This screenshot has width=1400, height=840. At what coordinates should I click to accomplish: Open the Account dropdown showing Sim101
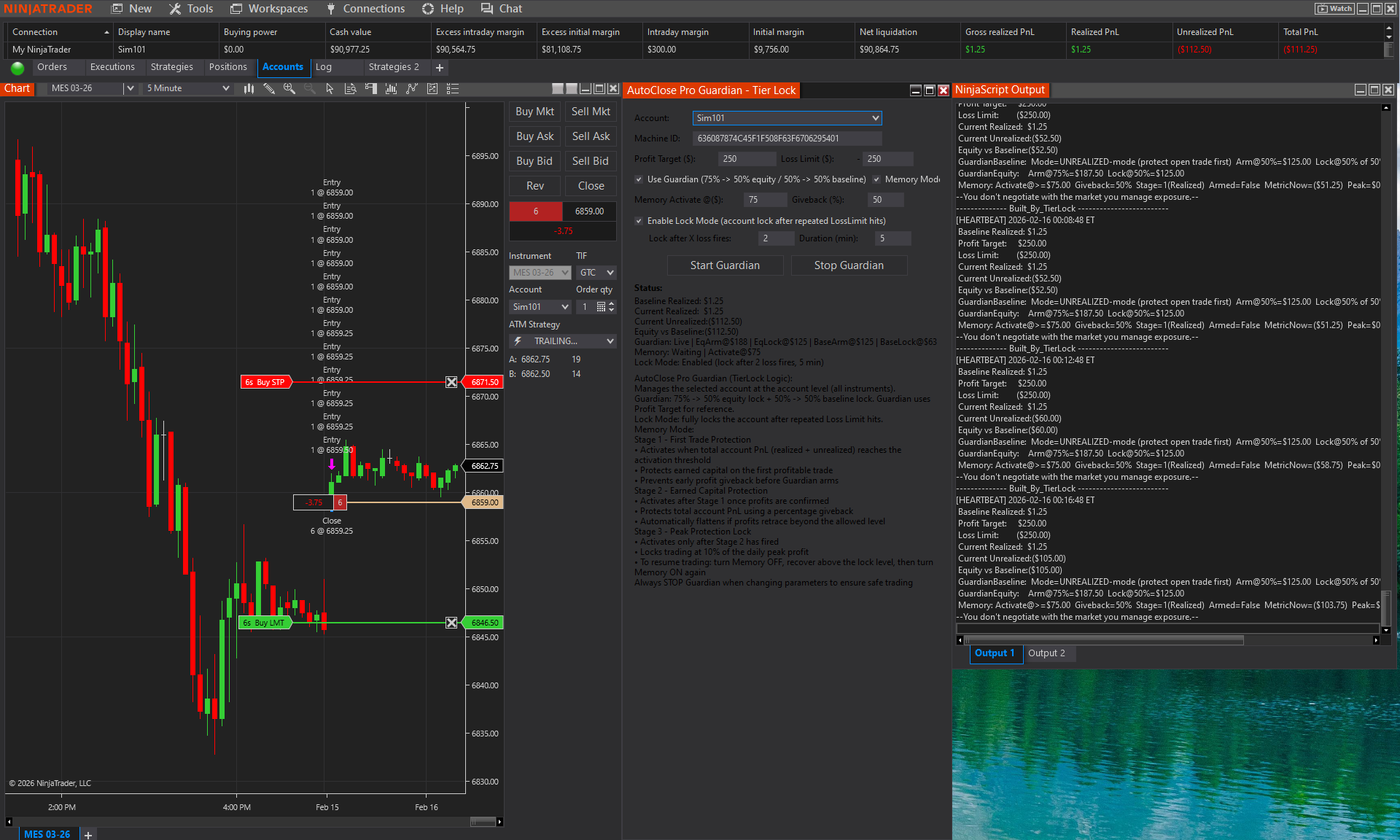tap(875, 117)
